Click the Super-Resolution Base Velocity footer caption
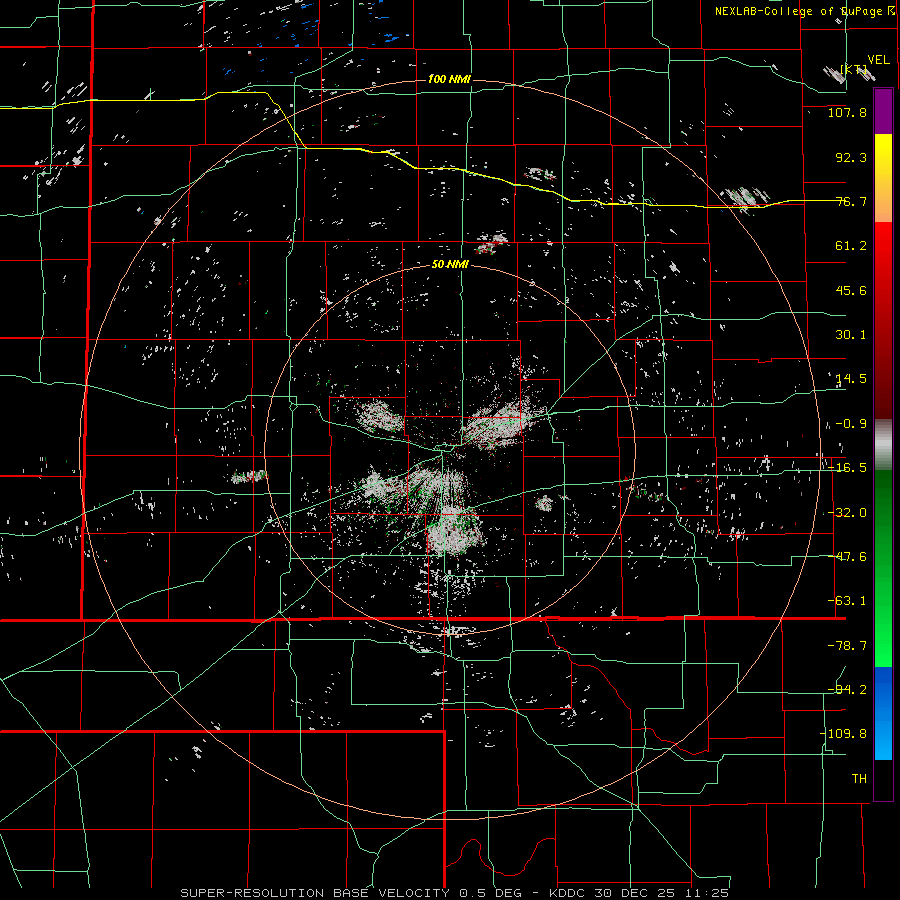This screenshot has width=900, height=900. [455, 893]
